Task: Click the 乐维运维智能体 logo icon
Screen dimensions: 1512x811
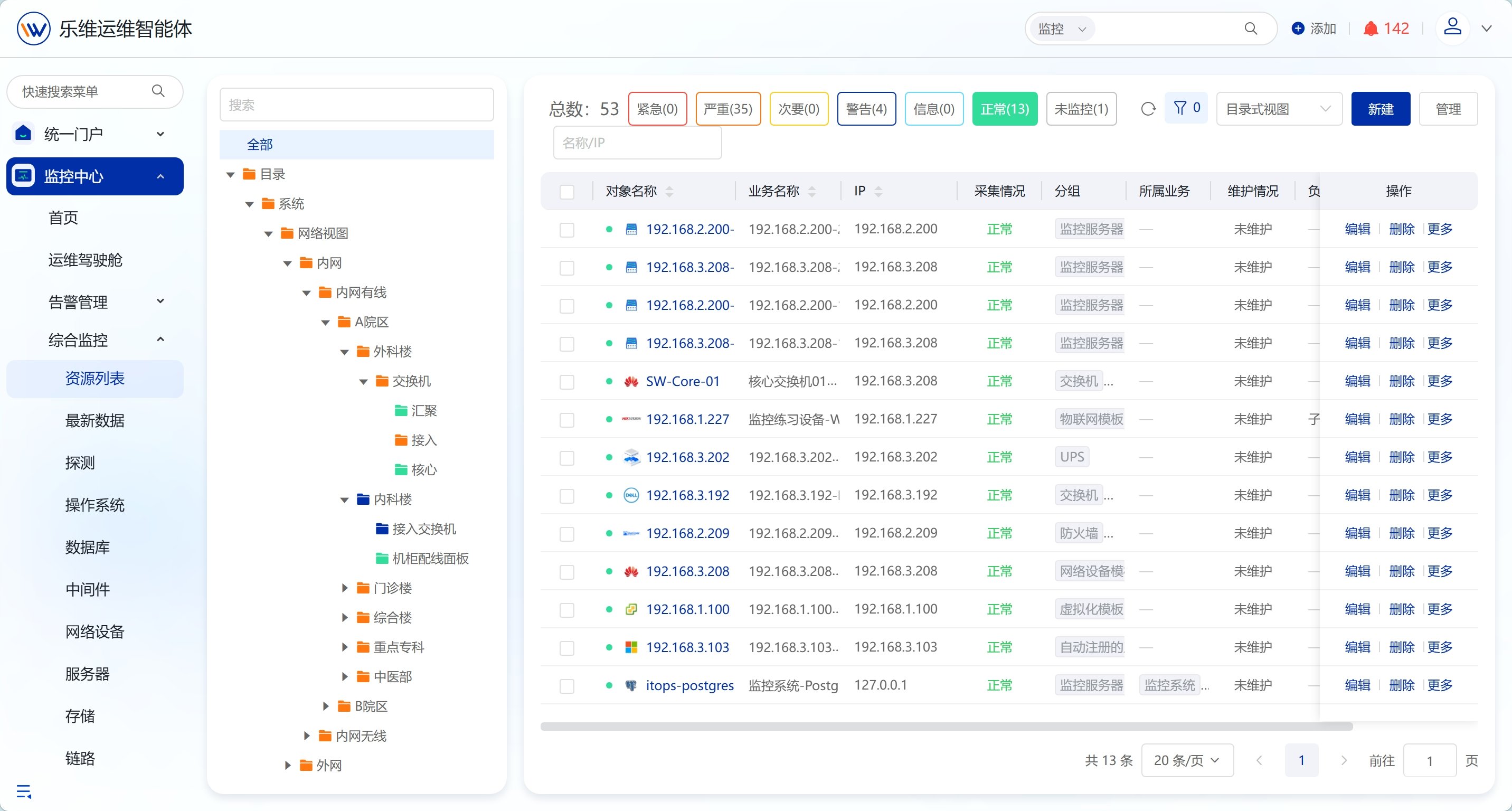Action: (33, 28)
